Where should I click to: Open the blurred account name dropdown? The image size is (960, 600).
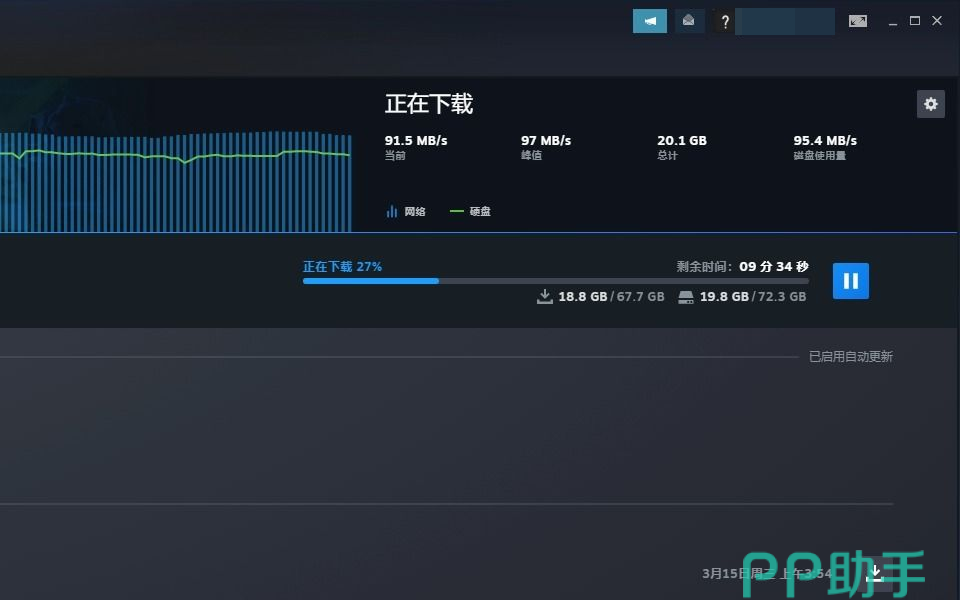click(784, 21)
